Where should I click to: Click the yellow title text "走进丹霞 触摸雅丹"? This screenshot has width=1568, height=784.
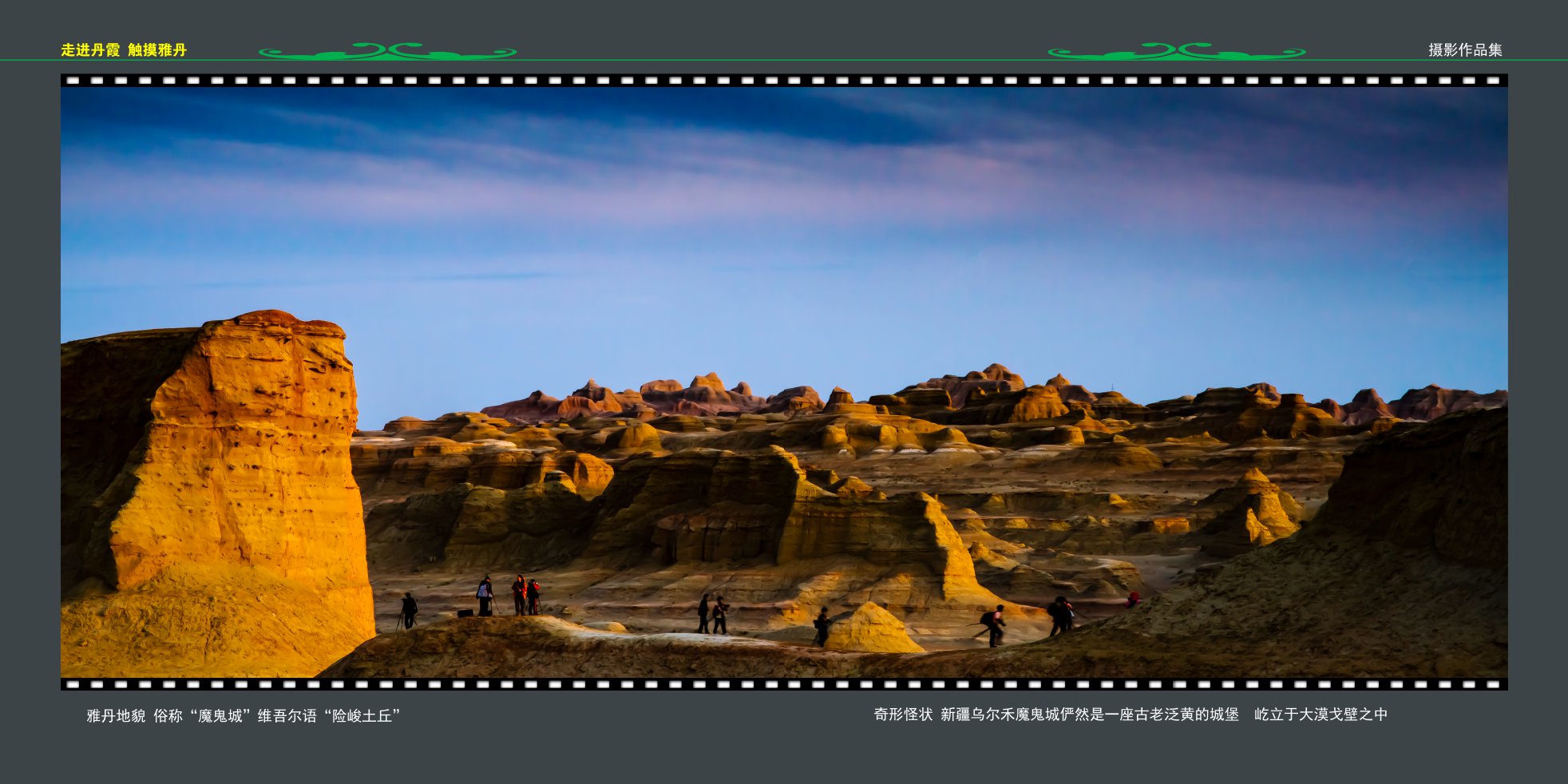[x=124, y=49]
